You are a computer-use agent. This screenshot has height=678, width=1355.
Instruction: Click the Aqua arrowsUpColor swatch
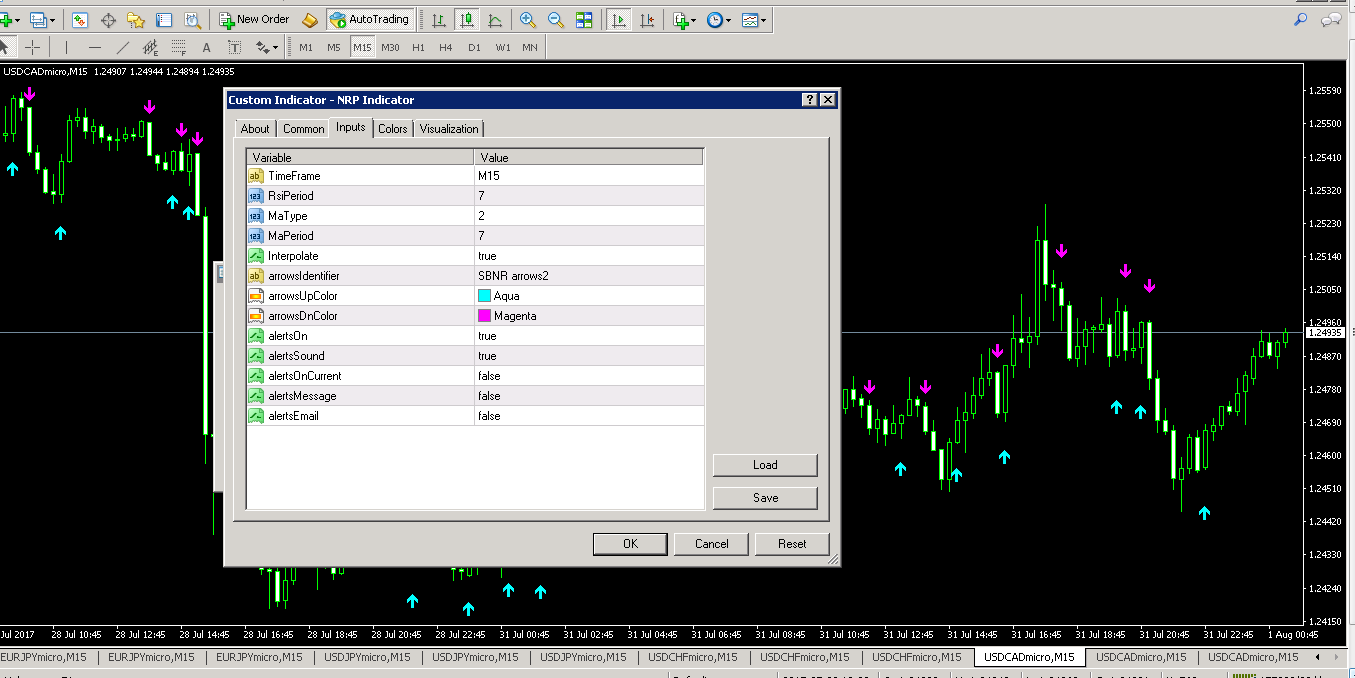click(485, 296)
